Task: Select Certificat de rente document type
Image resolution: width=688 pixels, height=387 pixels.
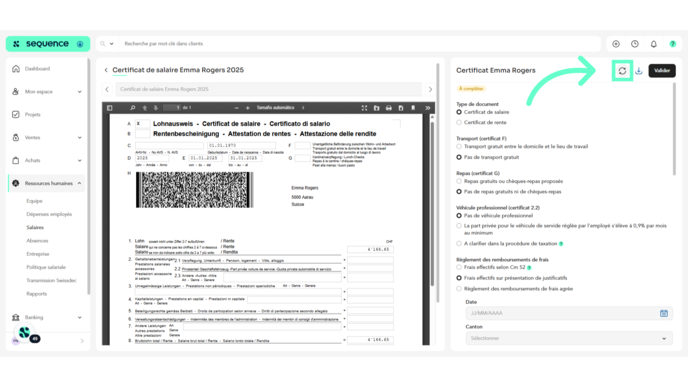Action: 459,123
